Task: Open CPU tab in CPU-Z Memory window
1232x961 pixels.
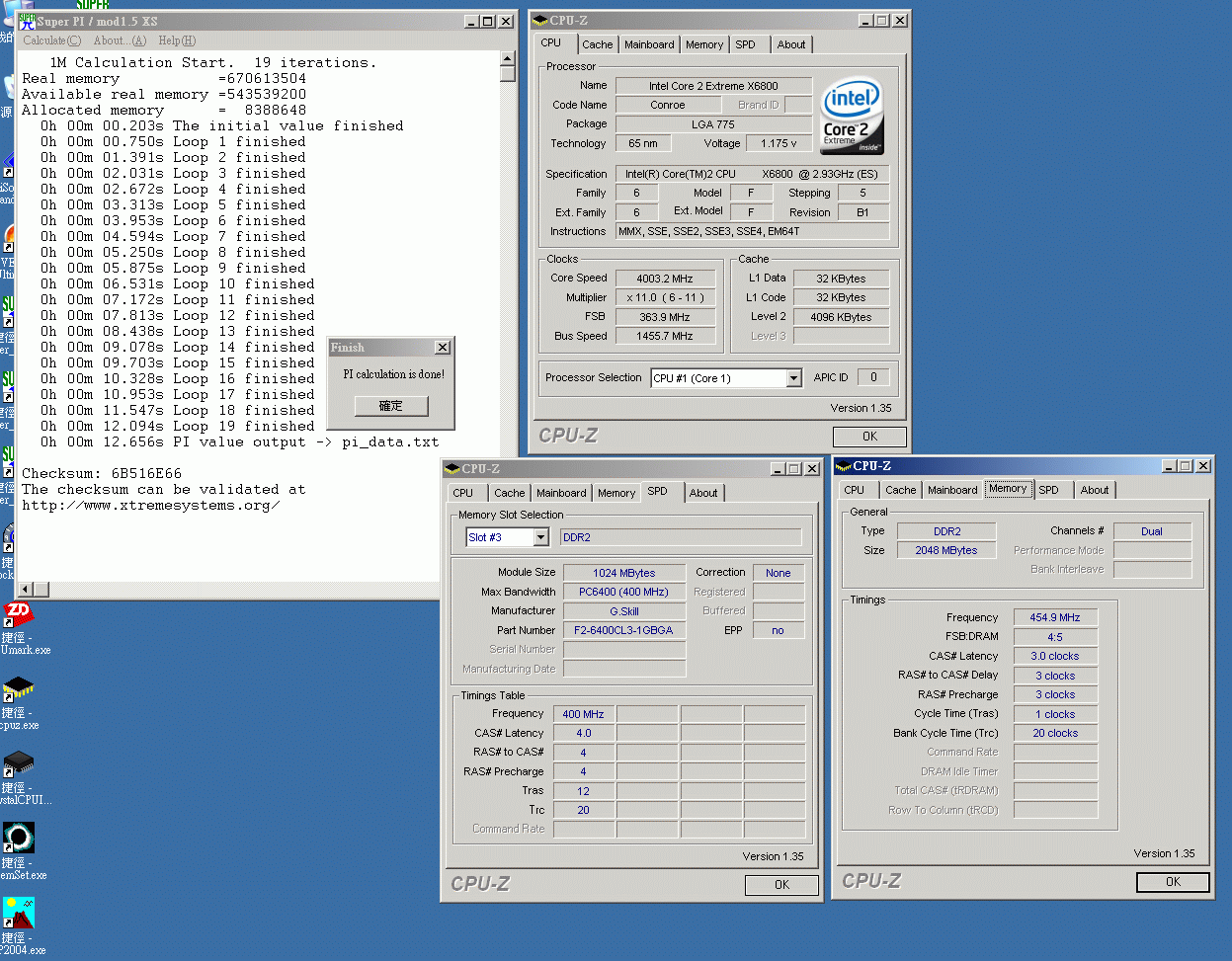Action: pos(855,490)
